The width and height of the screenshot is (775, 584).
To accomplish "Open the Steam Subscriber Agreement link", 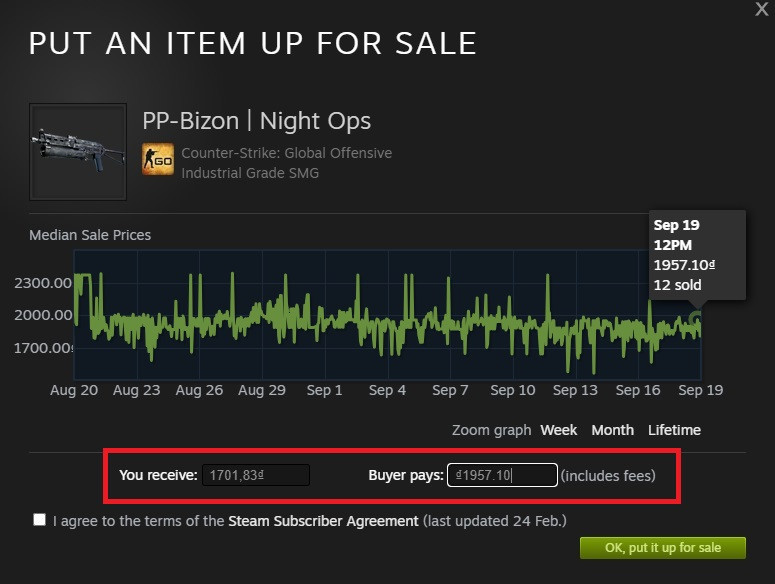I will tap(323, 521).
